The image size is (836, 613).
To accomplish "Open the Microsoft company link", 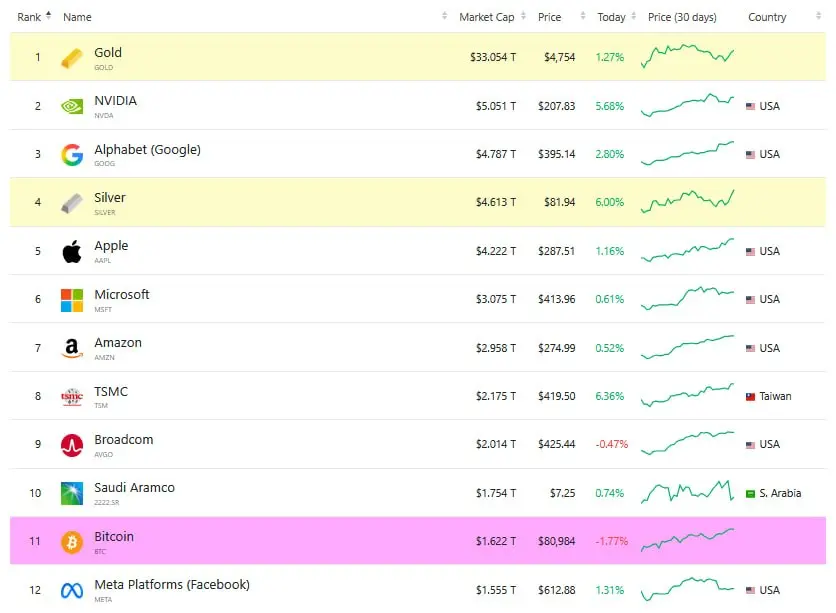I will point(122,295).
